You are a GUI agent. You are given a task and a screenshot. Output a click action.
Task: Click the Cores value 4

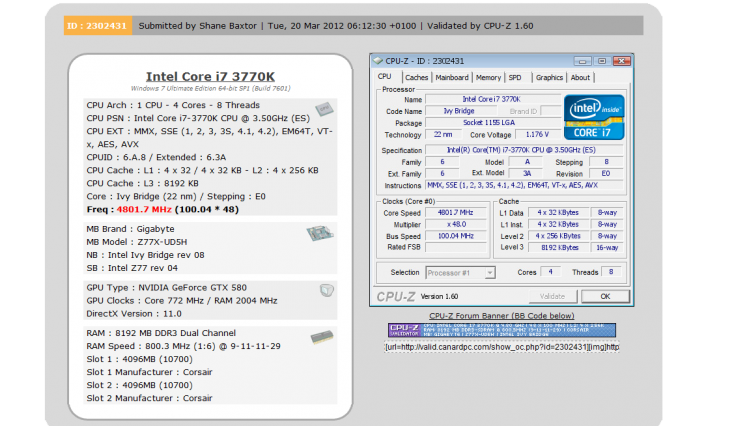pos(550,272)
